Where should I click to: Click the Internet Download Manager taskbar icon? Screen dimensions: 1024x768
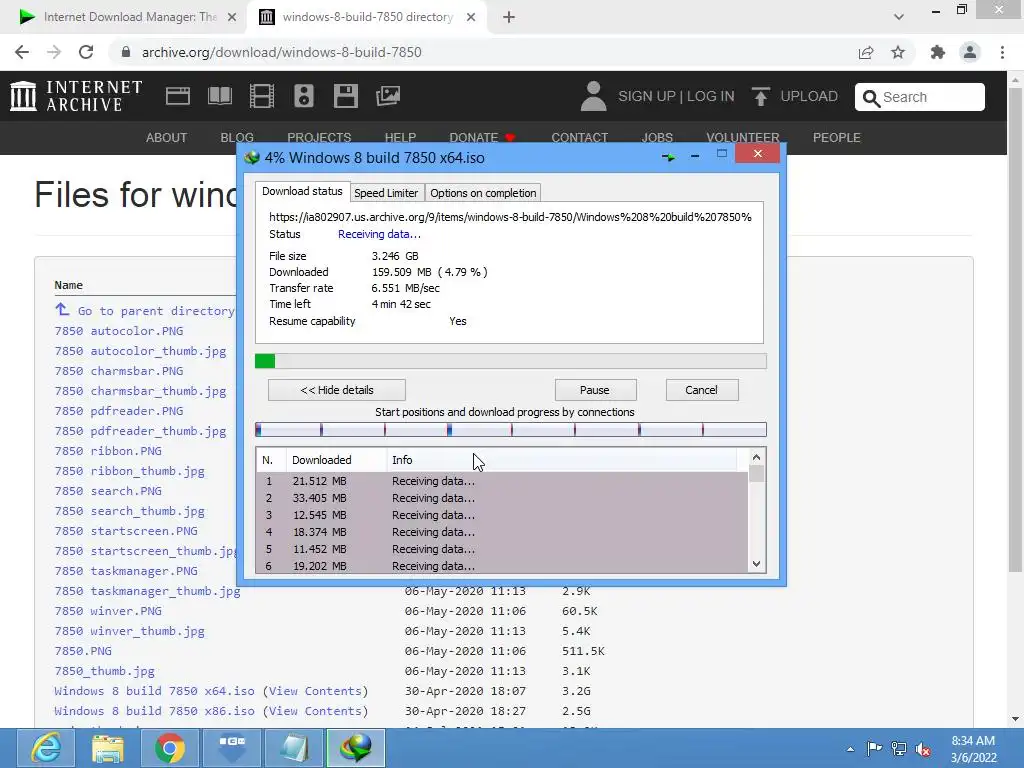(355, 748)
